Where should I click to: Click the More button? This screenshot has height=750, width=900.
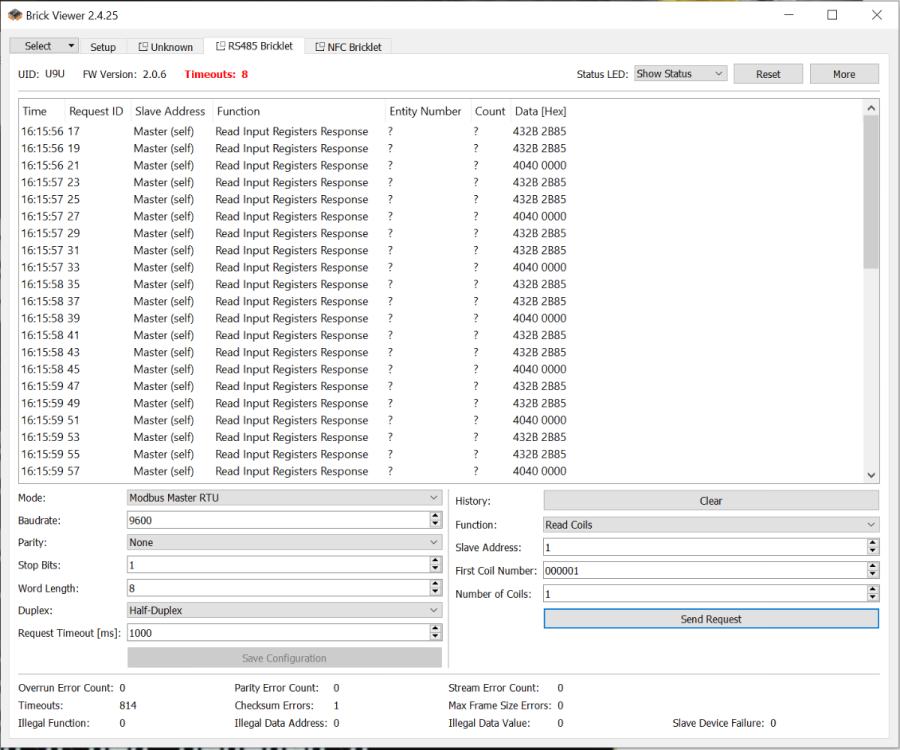(x=844, y=74)
